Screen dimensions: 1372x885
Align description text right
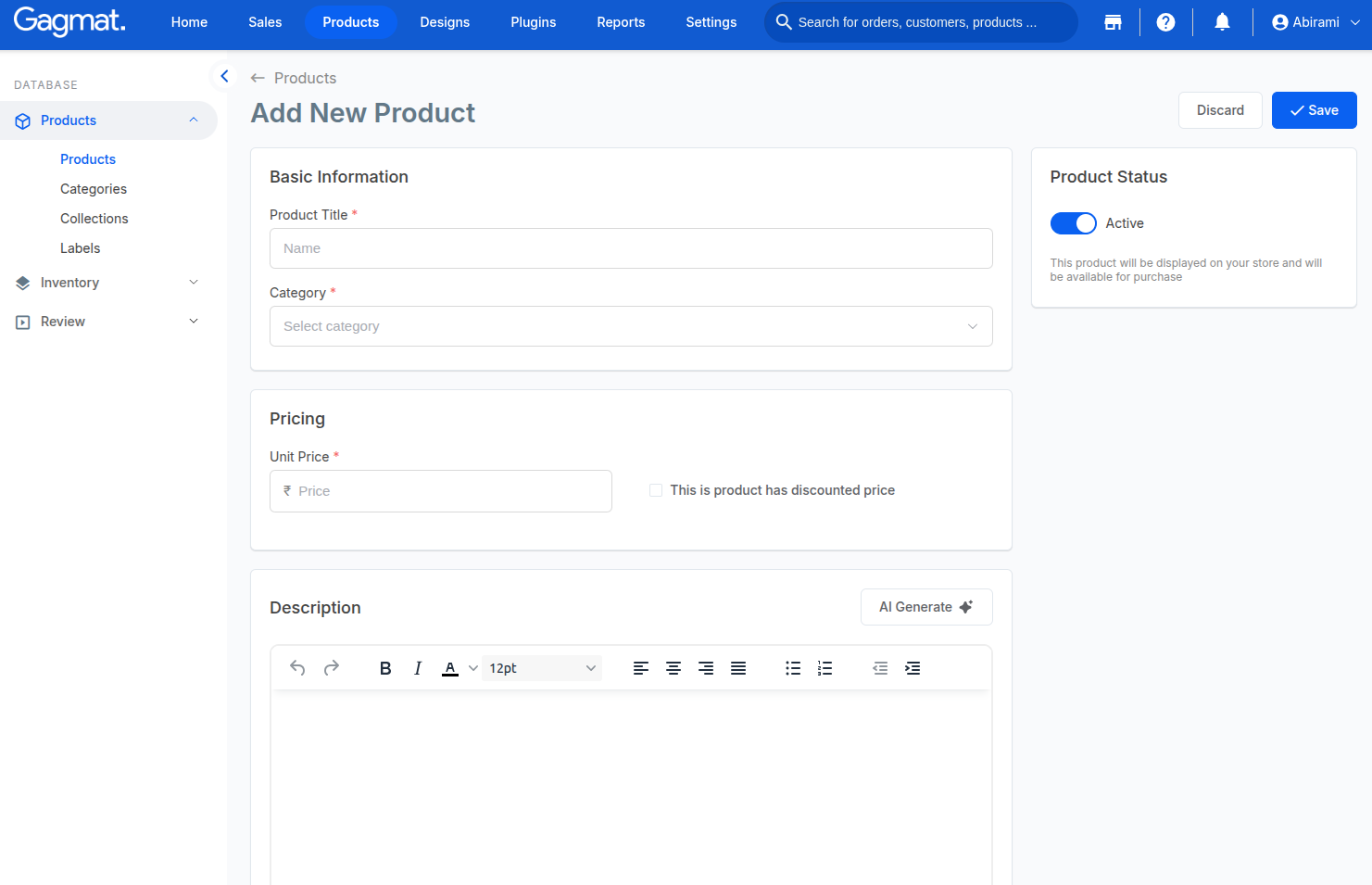pyautogui.click(x=706, y=668)
